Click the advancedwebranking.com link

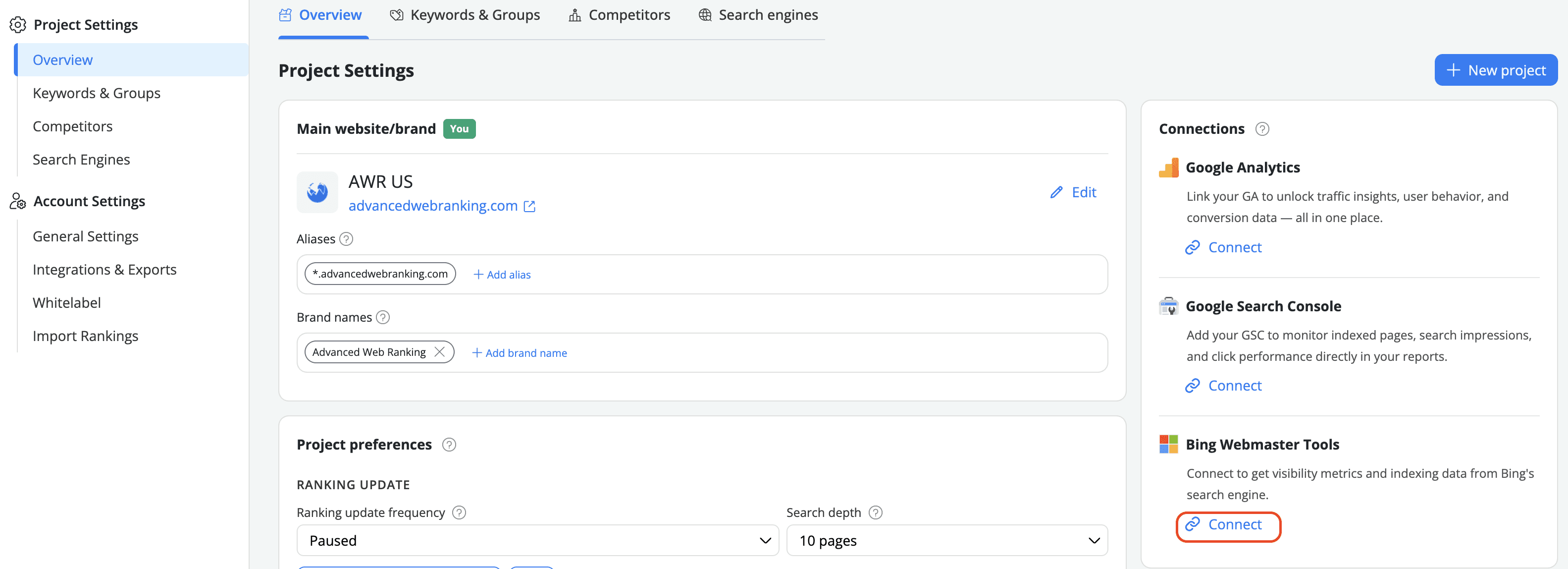tap(433, 206)
